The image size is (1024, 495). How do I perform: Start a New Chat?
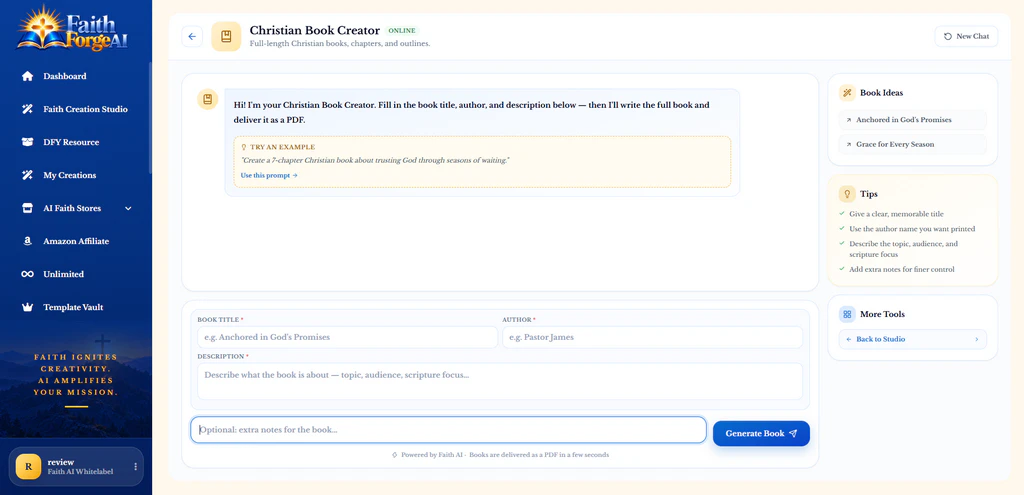tap(967, 37)
